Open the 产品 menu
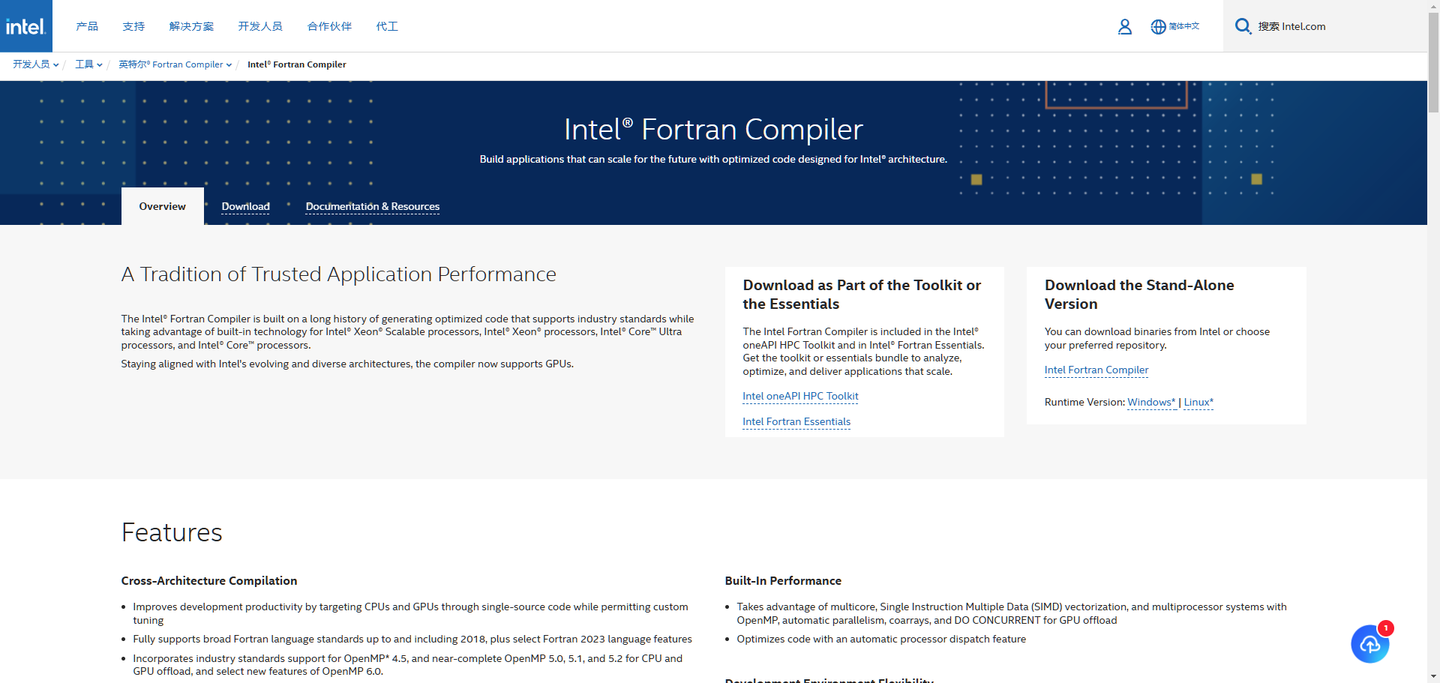Image resolution: width=1440 pixels, height=683 pixels. coord(87,27)
